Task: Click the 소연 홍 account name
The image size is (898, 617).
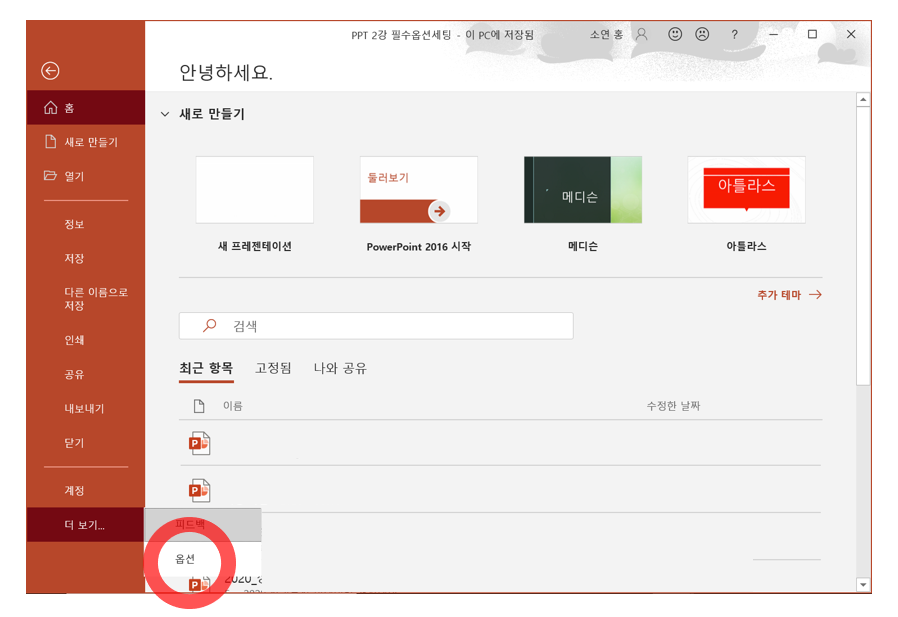Action: pos(606,34)
